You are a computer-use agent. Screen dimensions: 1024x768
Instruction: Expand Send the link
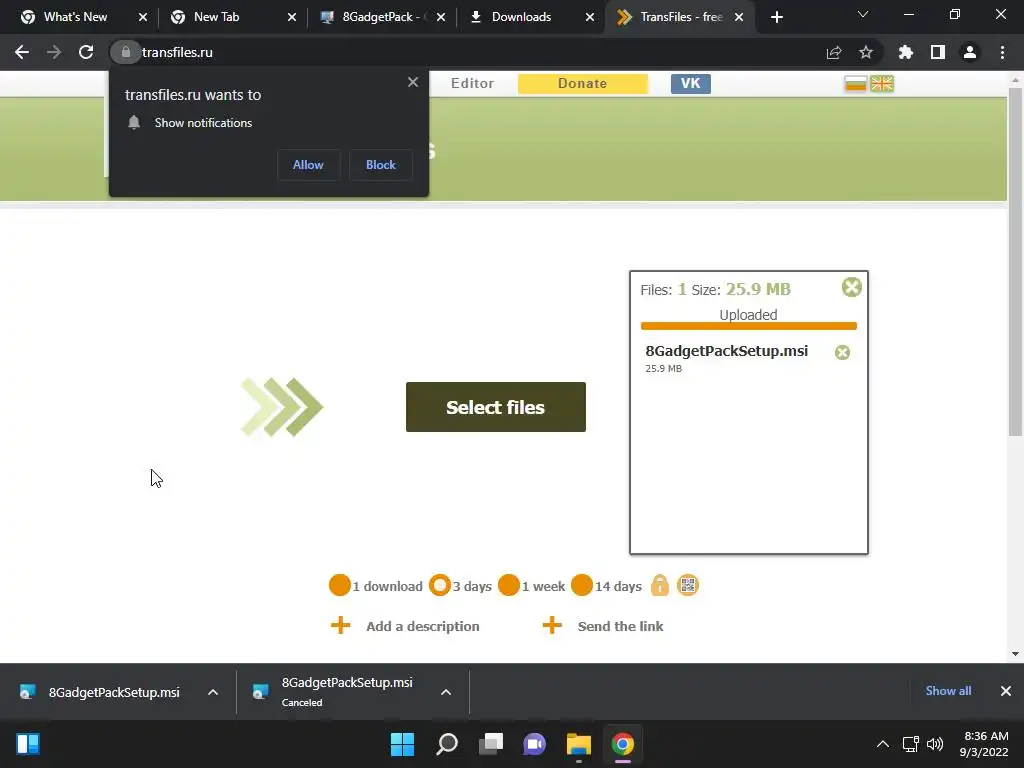click(603, 626)
